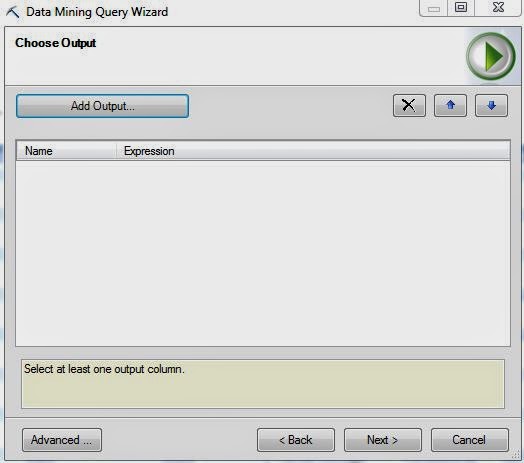Screen dimensions: 524x463
Task: Minimize the wizard window
Action: point(433,8)
